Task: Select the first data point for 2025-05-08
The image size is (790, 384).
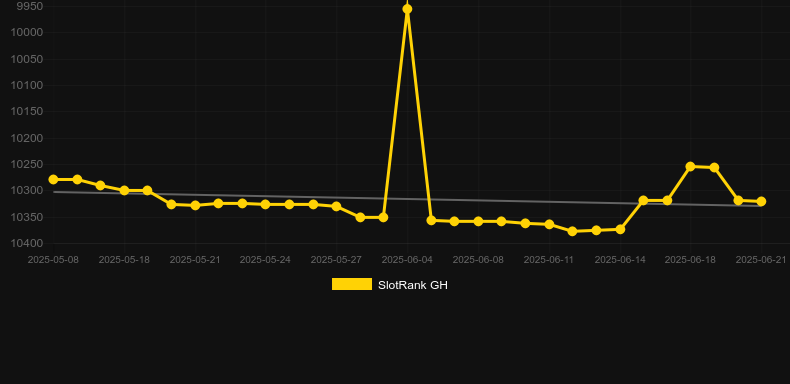Action: [x=53, y=179]
